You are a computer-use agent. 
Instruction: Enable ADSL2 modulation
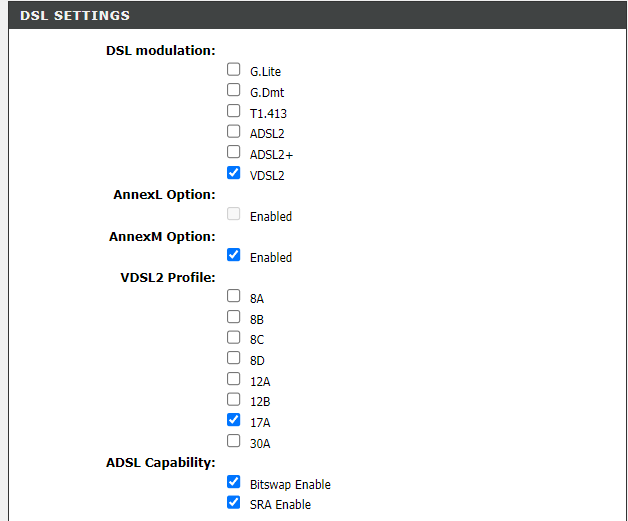[234, 131]
